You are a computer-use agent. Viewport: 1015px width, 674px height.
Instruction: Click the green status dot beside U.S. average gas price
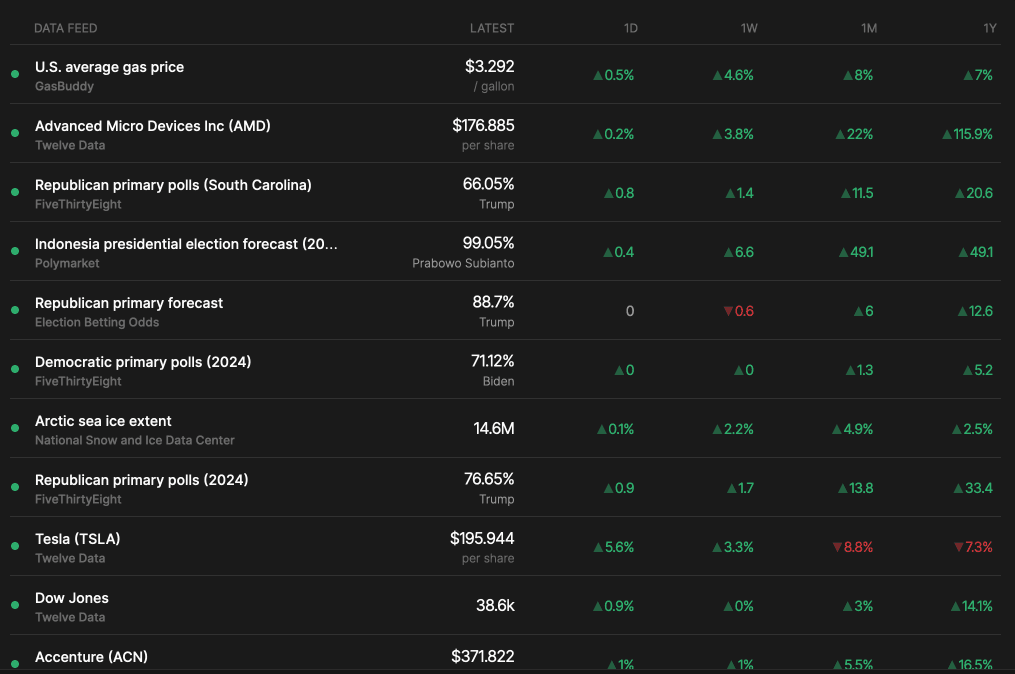click(x=14, y=74)
